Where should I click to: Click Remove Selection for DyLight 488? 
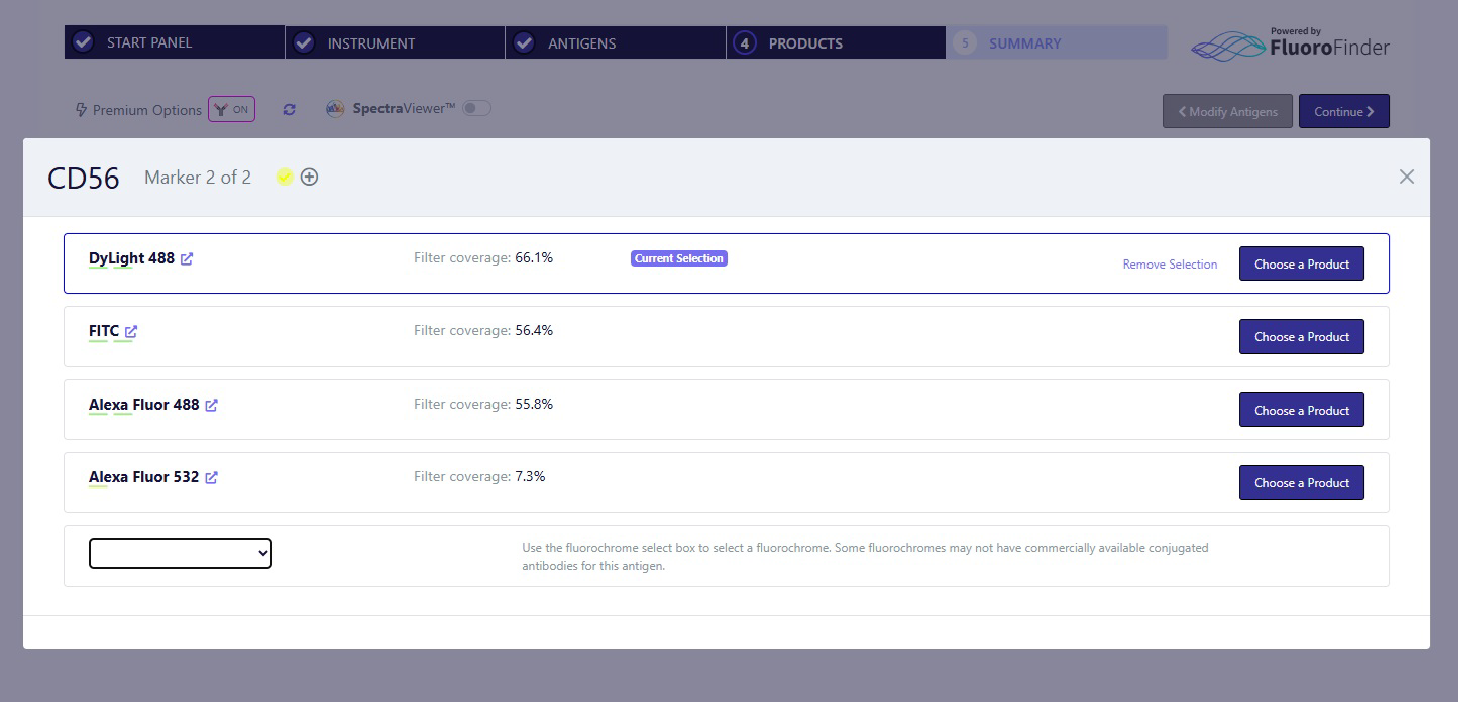(x=1169, y=265)
